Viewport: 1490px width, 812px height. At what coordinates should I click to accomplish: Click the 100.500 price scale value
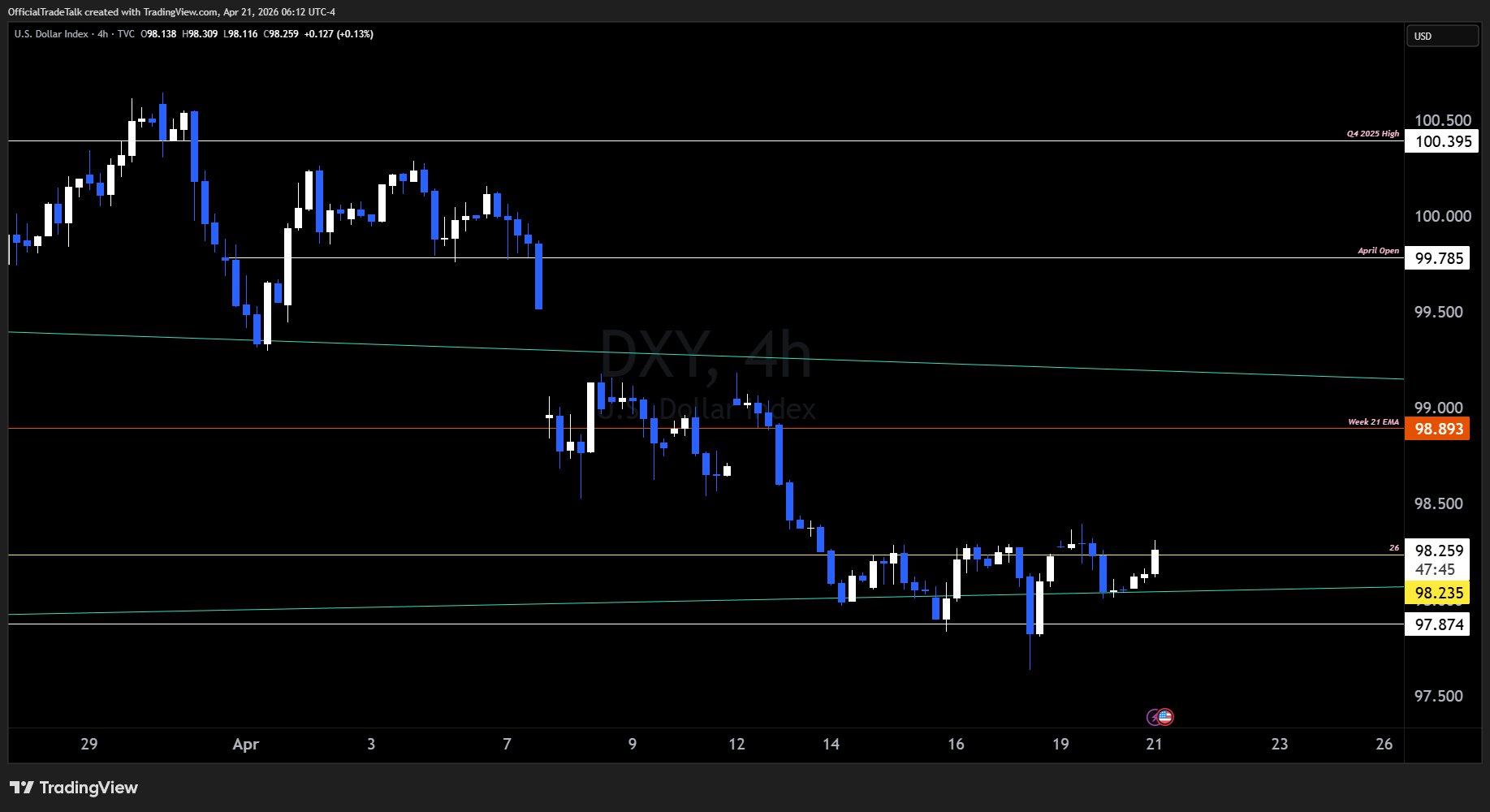click(x=1443, y=120)
